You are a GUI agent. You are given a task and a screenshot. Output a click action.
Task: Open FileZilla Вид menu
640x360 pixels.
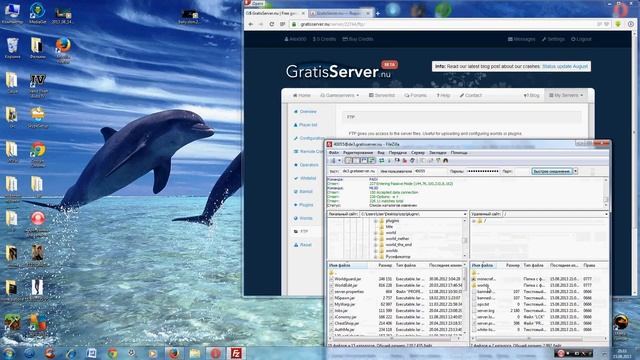tap(380, 153)
